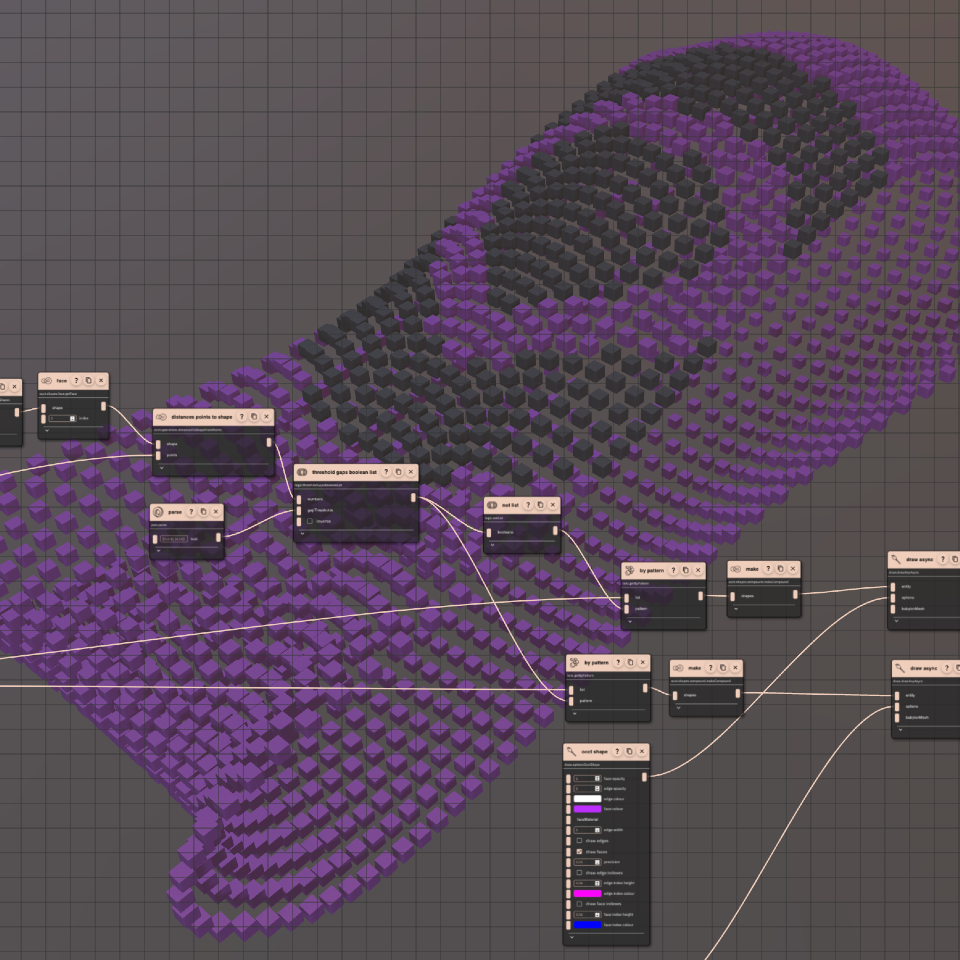
Task: Duplicate the not list node
Action: click(x=540, y=506)
